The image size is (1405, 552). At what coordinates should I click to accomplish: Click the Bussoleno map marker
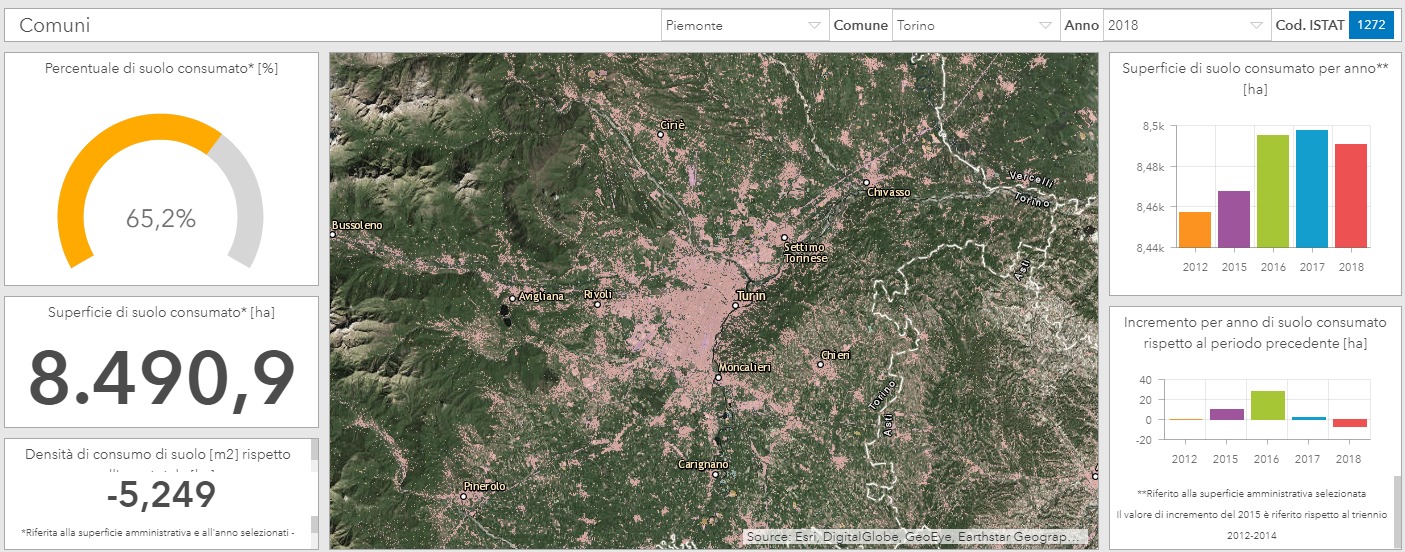click(x=333, y=234)
